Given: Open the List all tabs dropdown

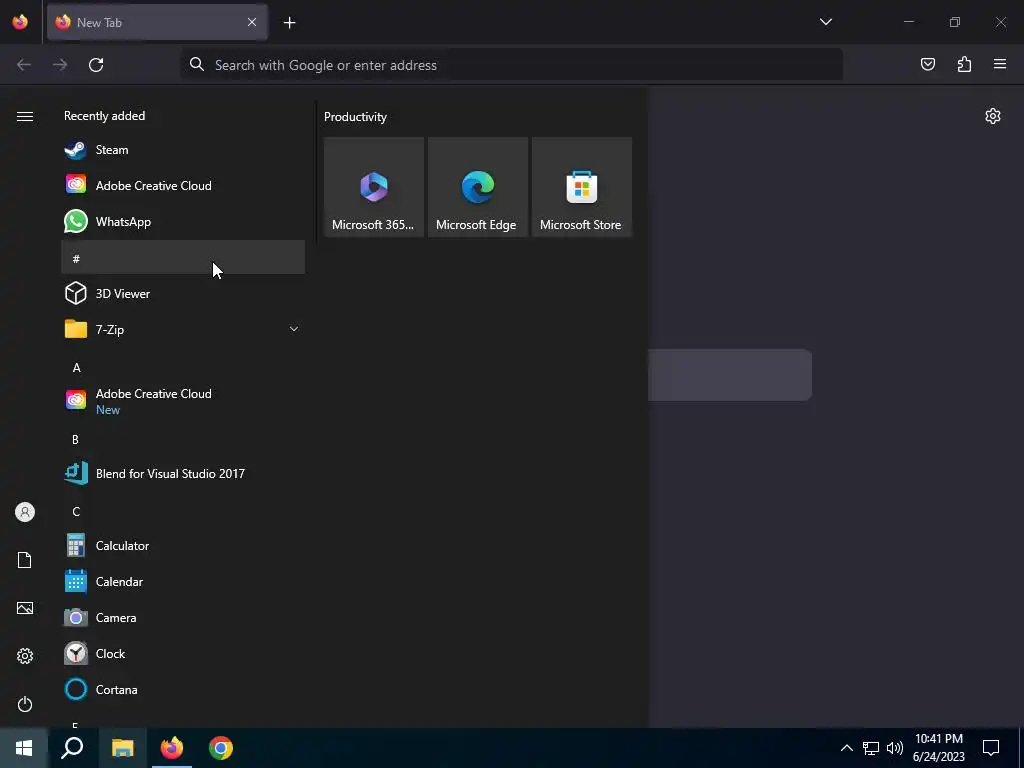Looking at the screenshot, I should tap(825, 22).
